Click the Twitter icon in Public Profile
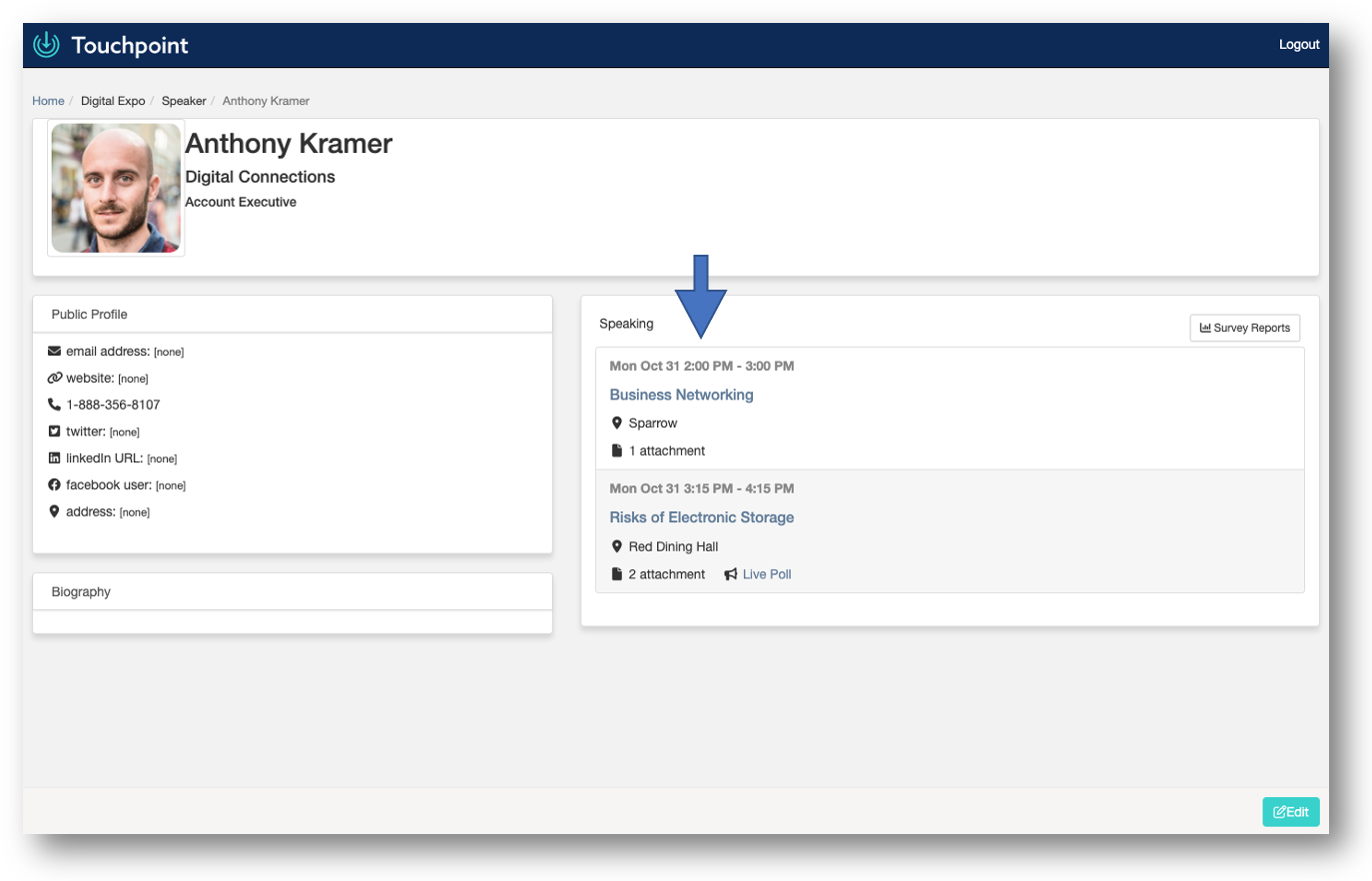 (54, 432)
